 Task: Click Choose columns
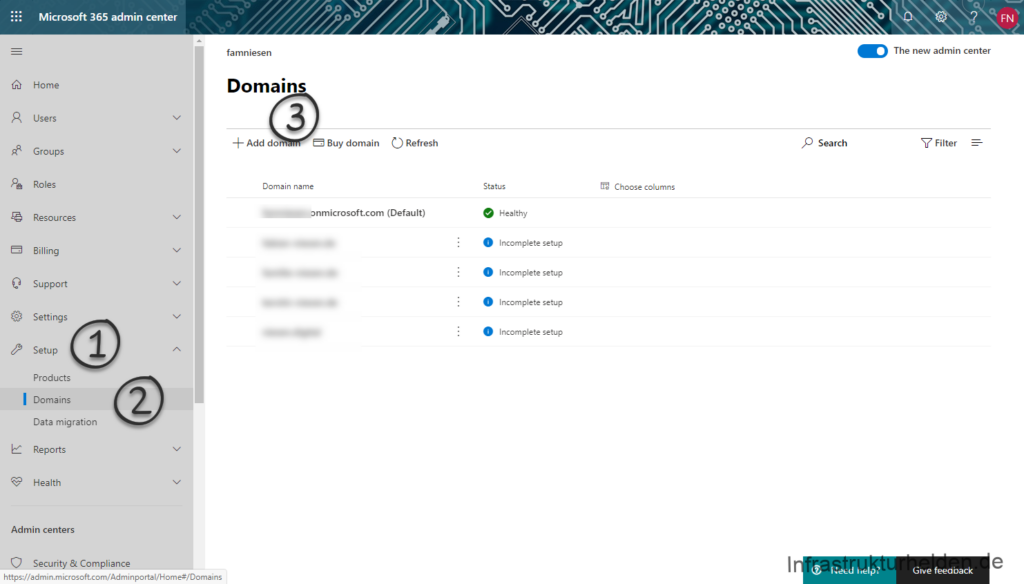point(637,187)
